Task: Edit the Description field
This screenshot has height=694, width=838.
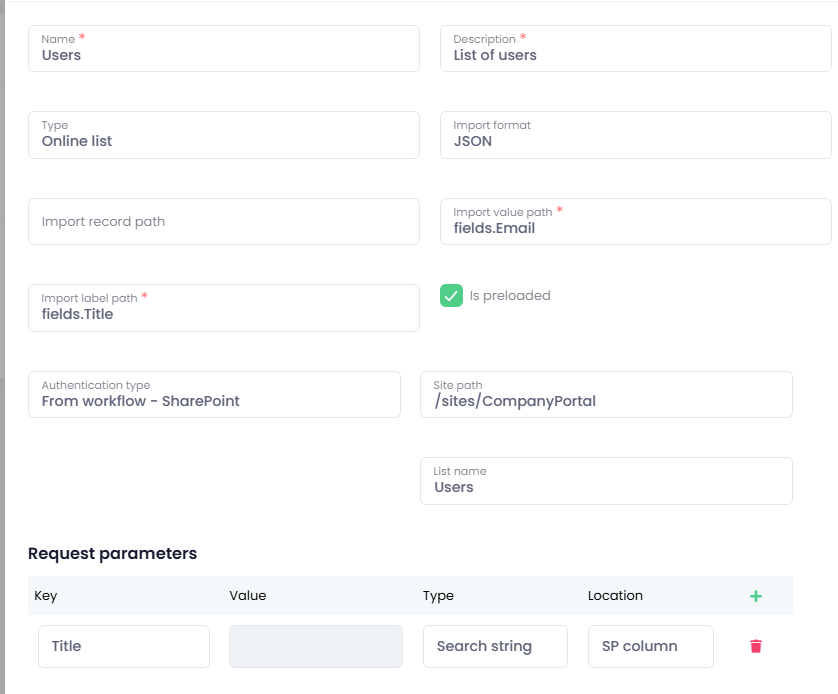Action: [x=635, y=49]
